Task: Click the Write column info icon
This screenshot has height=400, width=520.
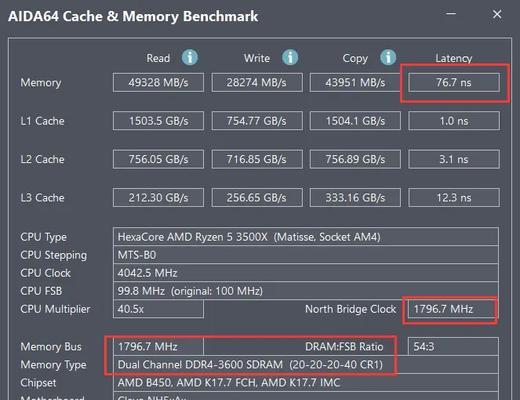Action: coord(290,57)
